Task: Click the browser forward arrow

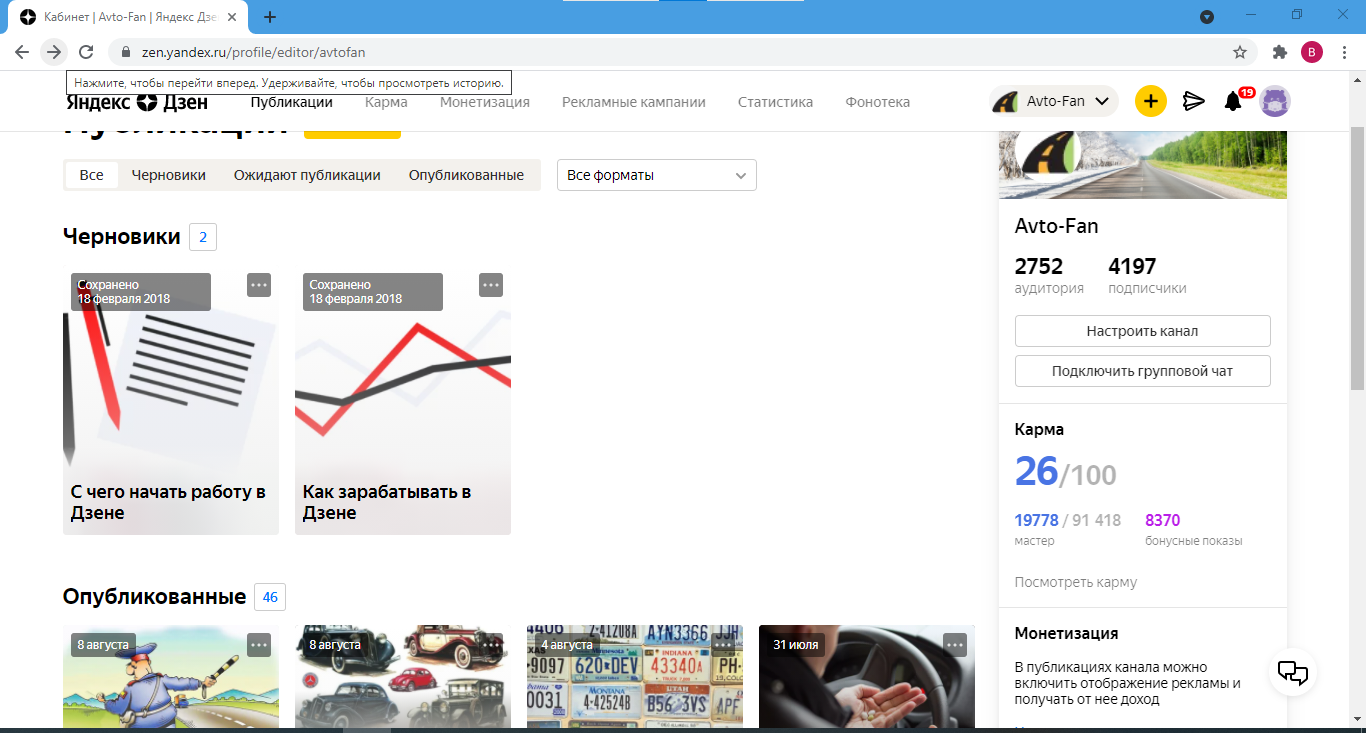Action: [x=54, y=52]
